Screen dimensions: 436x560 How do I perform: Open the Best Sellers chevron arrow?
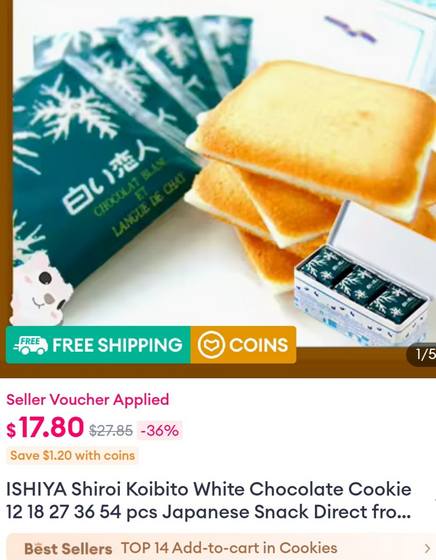pos(427,549)
